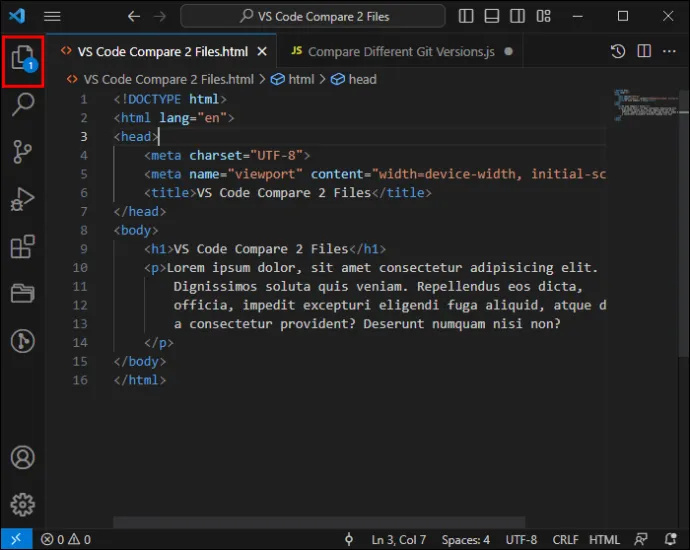Click head breadcrumb segment
Screen dimensions: 690x550
(363, 80)
